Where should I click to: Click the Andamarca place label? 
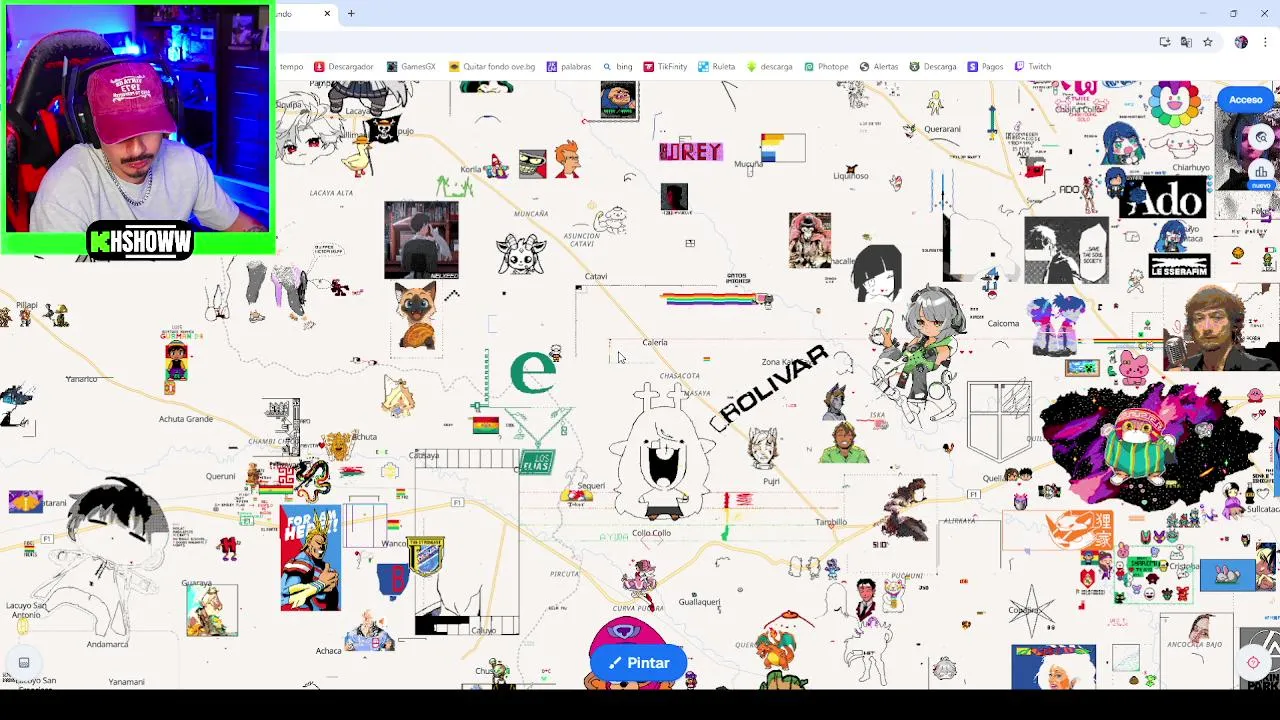[x=107, y=645]
